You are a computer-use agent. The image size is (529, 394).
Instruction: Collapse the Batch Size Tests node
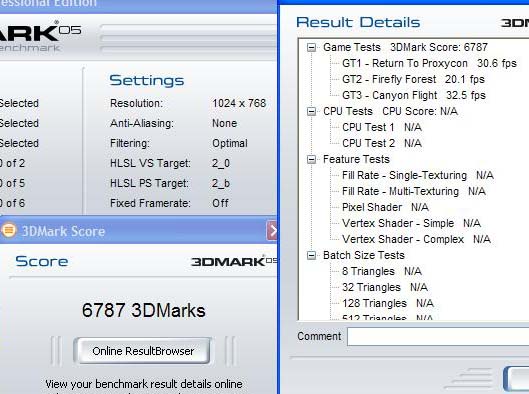(x=311, y=255)
